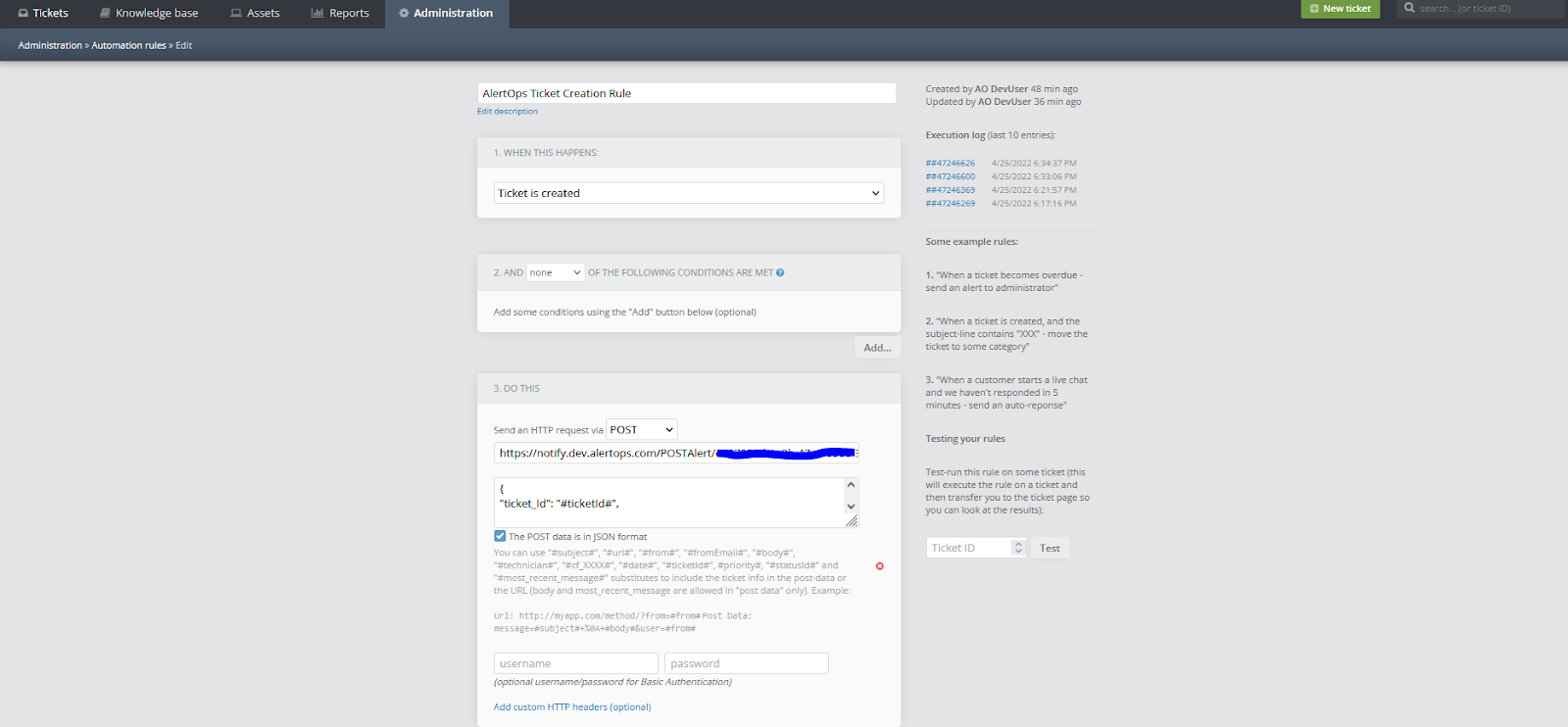The image size is (1568, 727).
Task: Open the Tickets tab
Action: click(x=43, y=13)
